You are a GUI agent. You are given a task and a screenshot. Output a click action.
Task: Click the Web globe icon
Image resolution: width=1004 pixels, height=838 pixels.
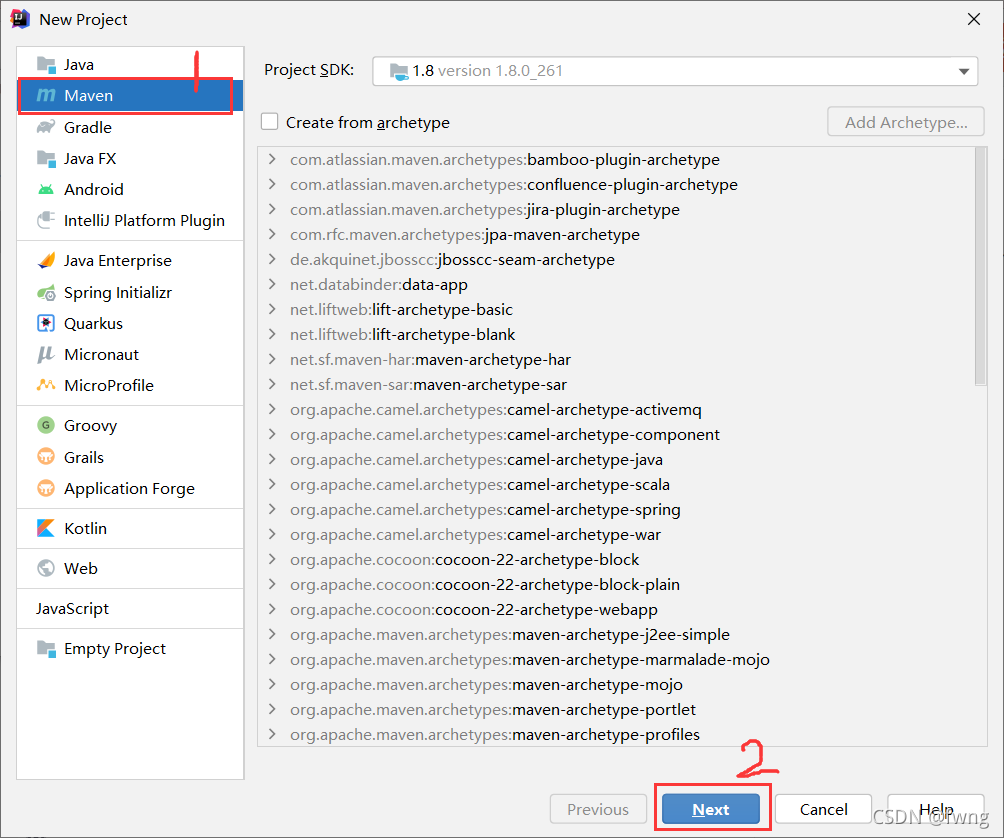point(46,568)
